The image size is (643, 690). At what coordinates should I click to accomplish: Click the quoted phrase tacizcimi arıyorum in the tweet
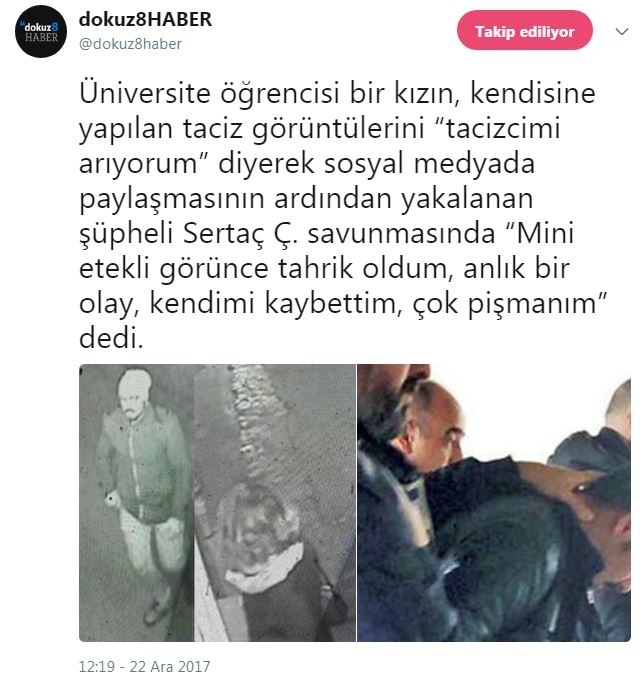(320, 146)
